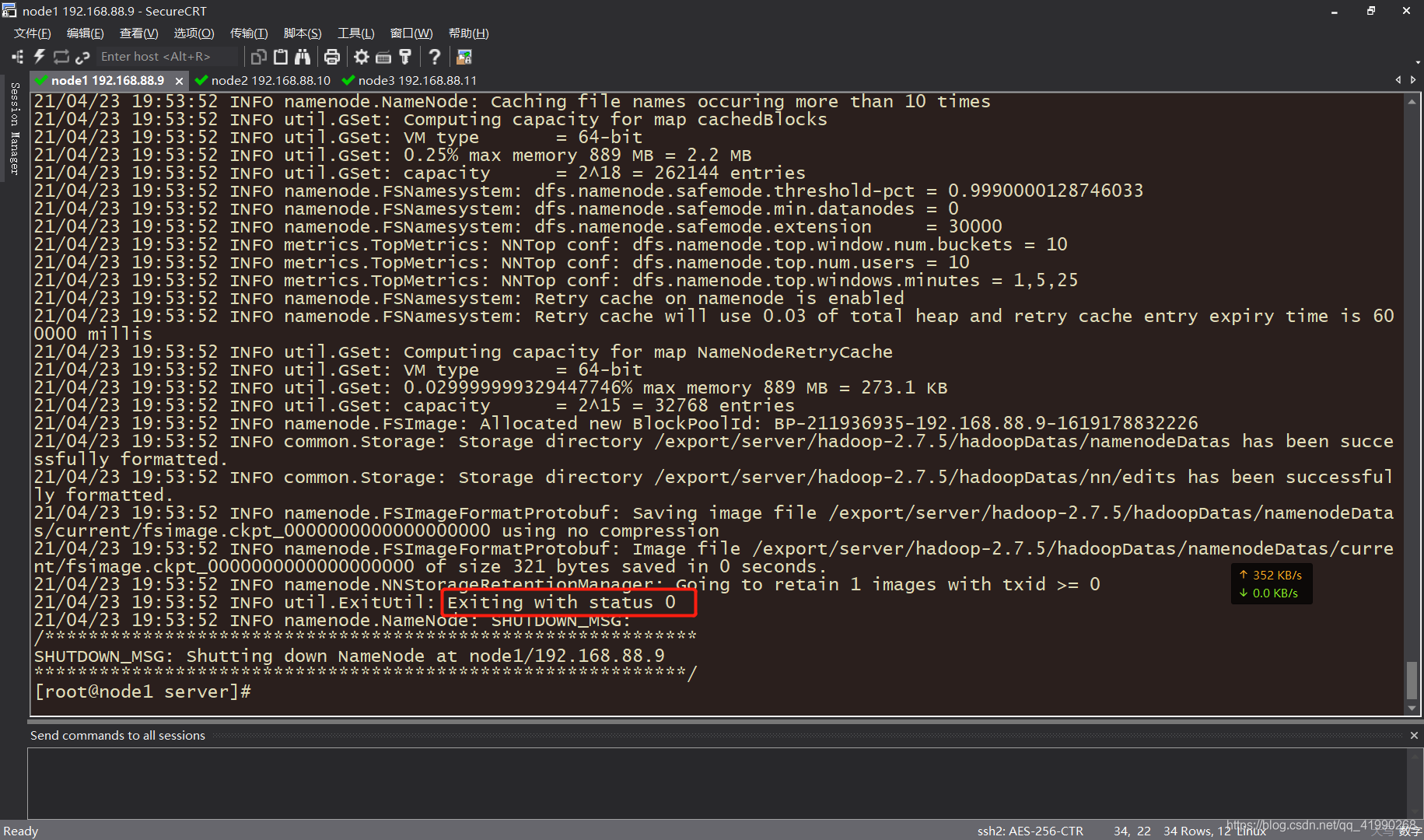Open the 脚本(S) menu
This screenshot has width=1424, height=840.
coord(303,33)
